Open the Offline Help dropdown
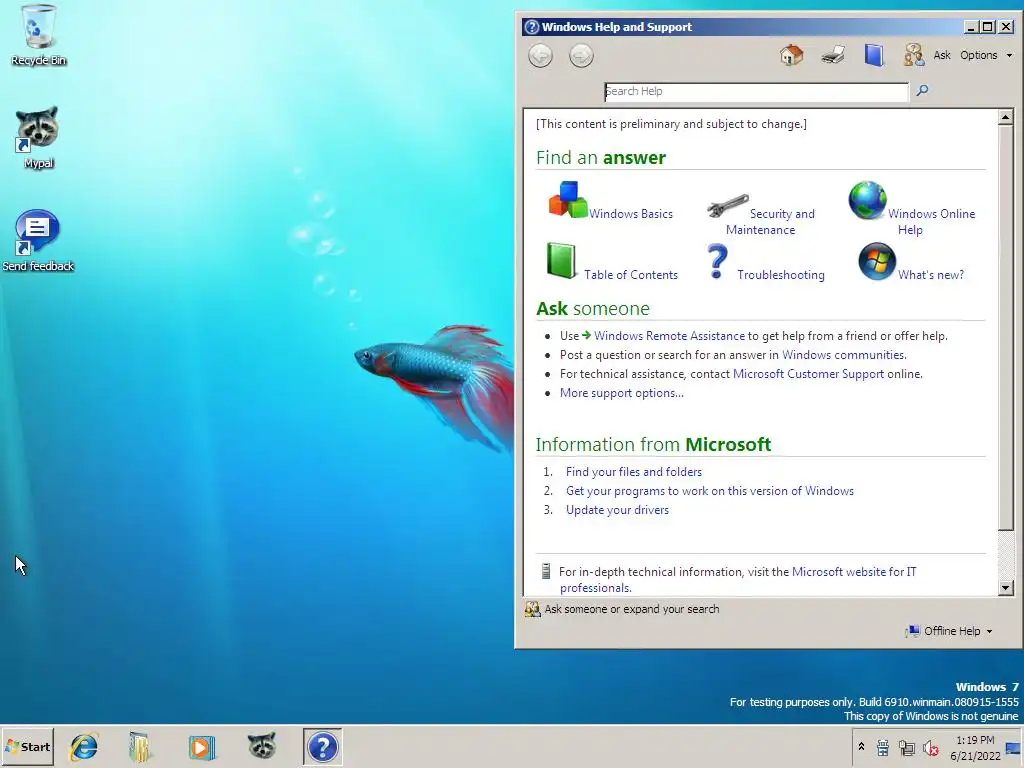Image resolution: width=1024 pixels, height=768 pixels. [x=949, y=631]
